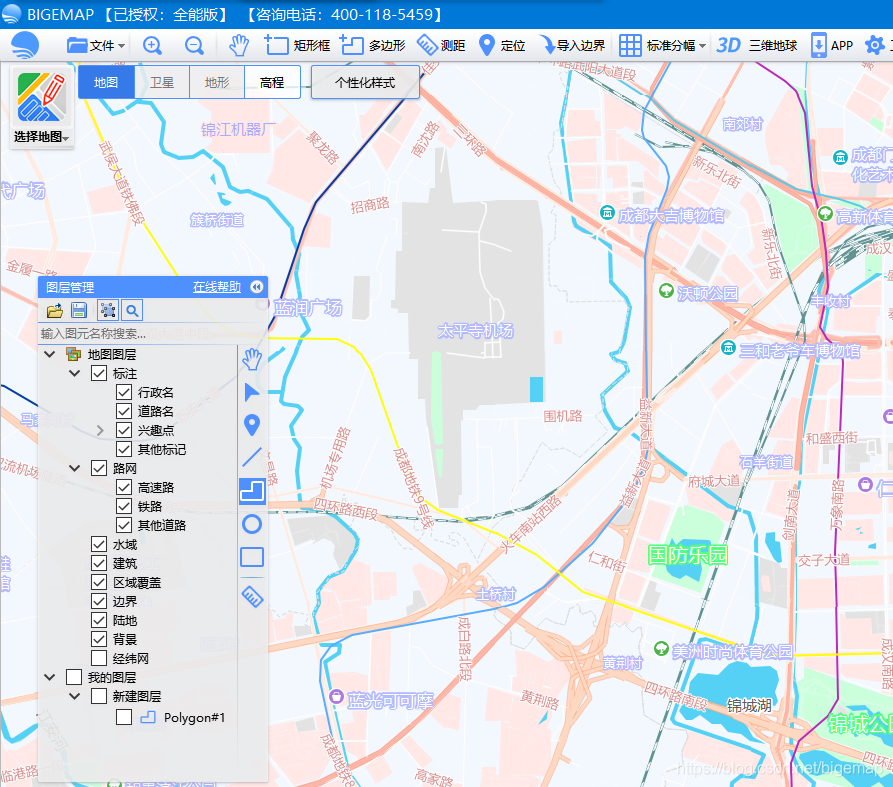The height and width of the screenshot is (787, 893).
Task: Click the zoom in magnifier icon
Action: coord(152,45)
